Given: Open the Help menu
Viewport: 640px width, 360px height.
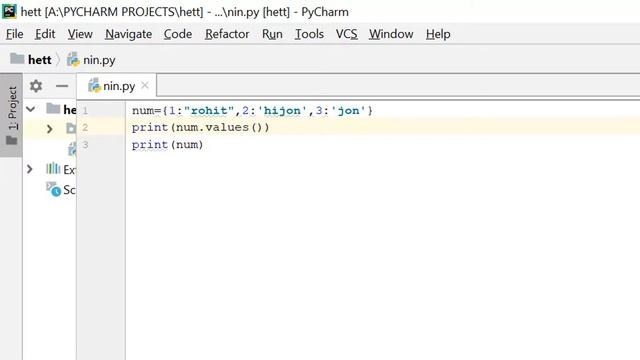Looking at the screenshot, I should tap(438, 34).
